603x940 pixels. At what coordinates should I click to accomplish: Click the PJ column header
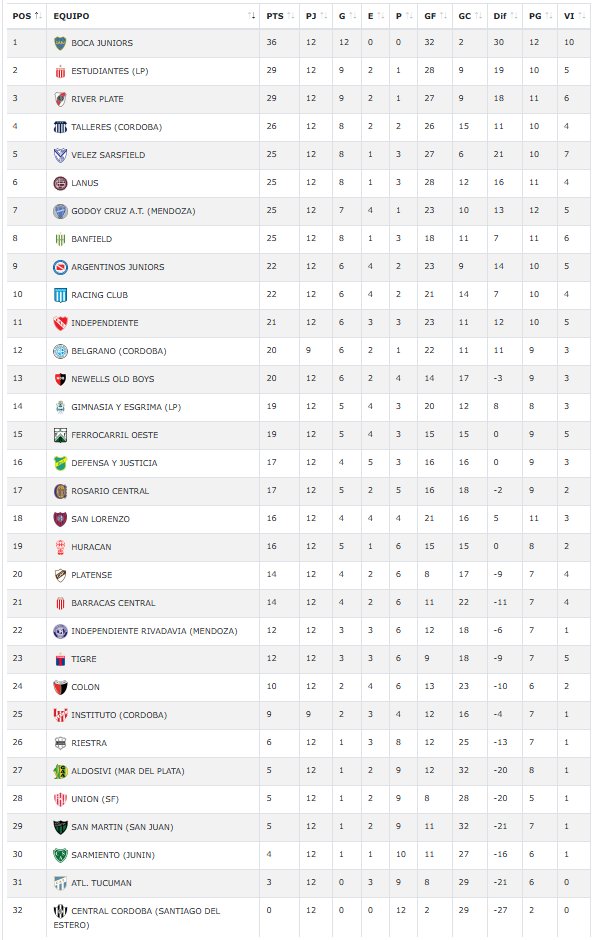(311, 16)
